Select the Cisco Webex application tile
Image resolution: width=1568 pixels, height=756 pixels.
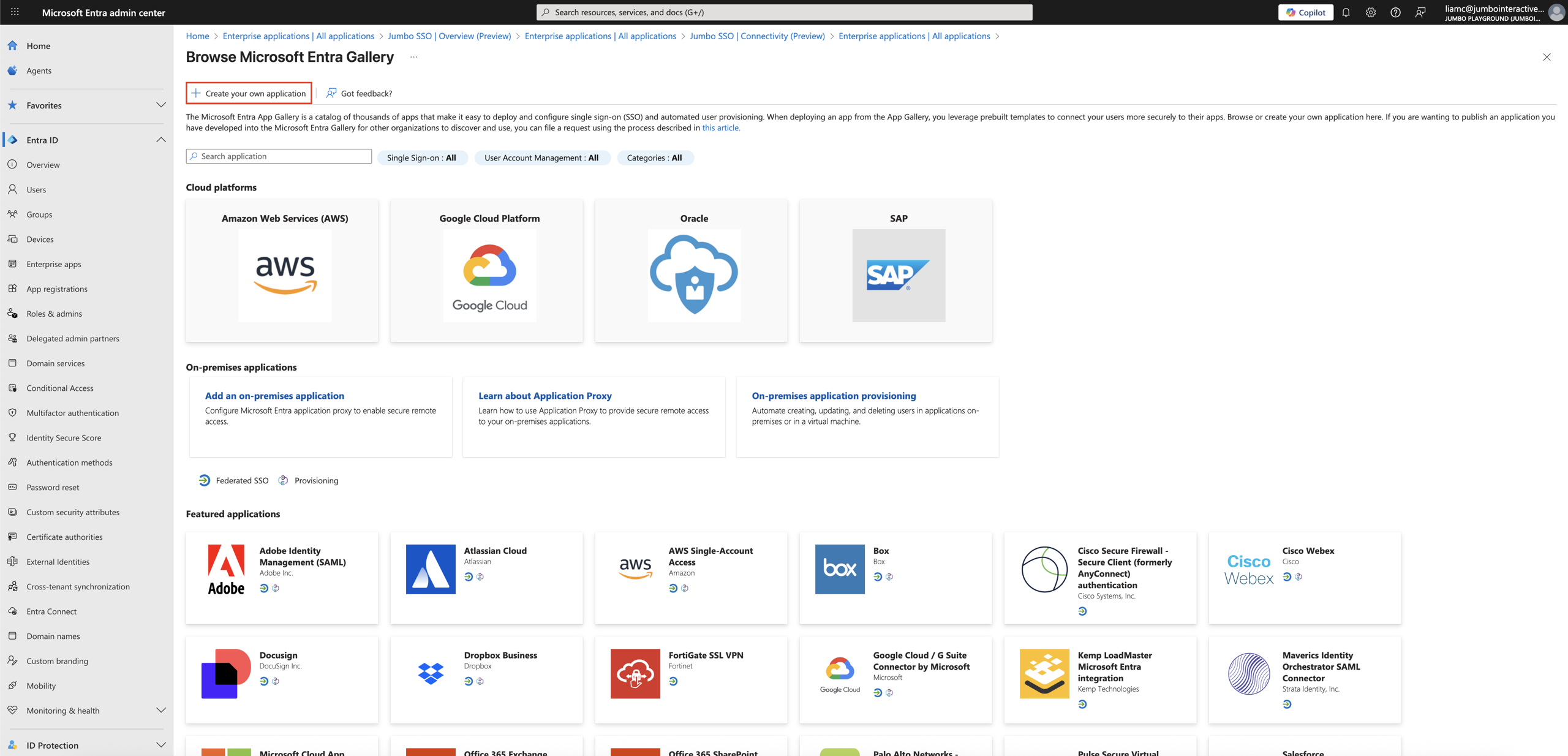click(1305, 578)
